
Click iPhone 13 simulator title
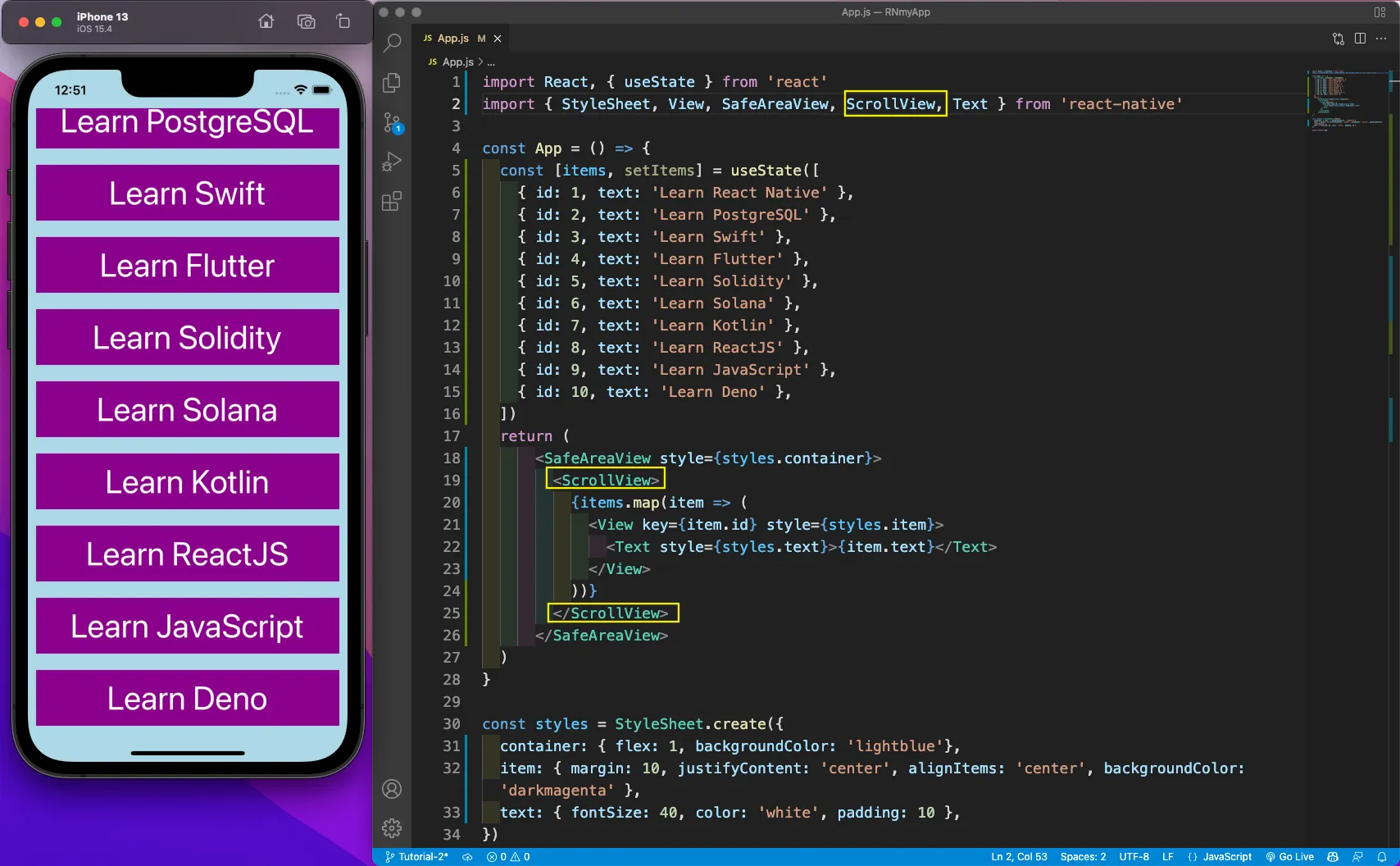click(102, 16)
